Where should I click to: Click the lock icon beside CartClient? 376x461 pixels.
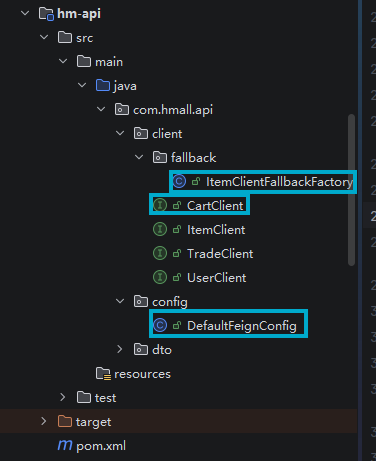click(177, 205)
